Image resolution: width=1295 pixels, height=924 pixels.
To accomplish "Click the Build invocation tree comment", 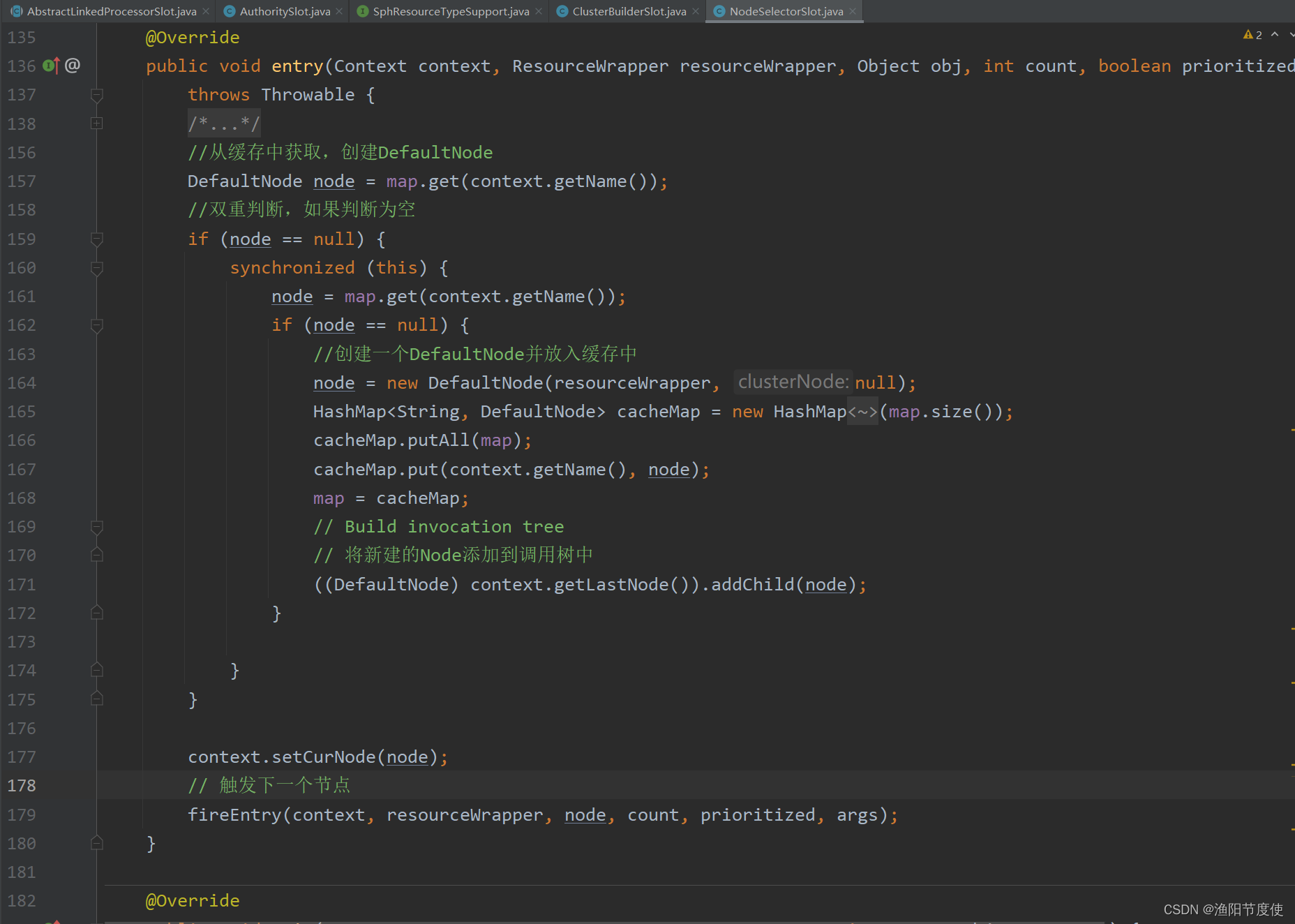I will click(x=439, y=527).
